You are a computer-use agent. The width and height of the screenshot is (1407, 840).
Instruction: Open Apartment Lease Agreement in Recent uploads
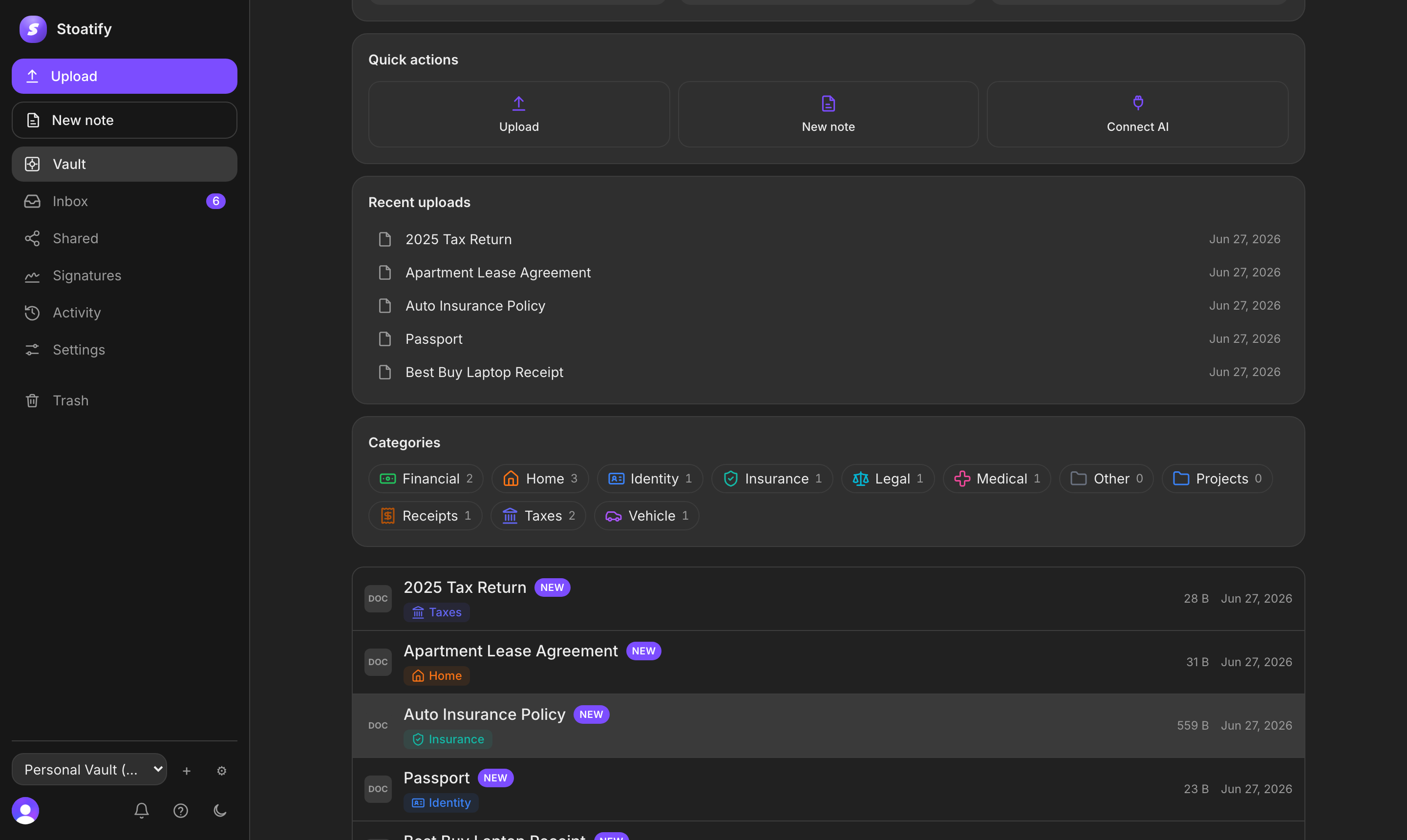(x=829, y=272)
